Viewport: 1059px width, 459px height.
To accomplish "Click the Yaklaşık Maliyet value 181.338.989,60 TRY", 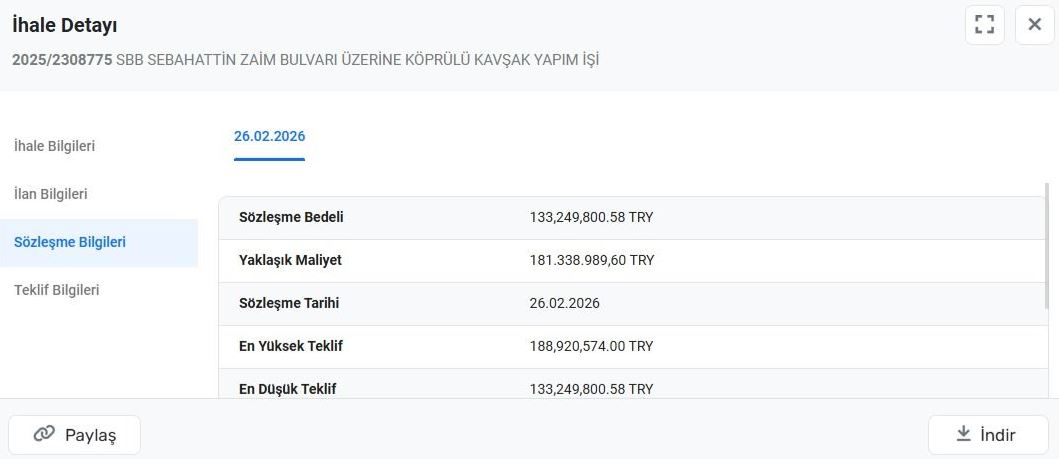I will [x=592, y=260].
